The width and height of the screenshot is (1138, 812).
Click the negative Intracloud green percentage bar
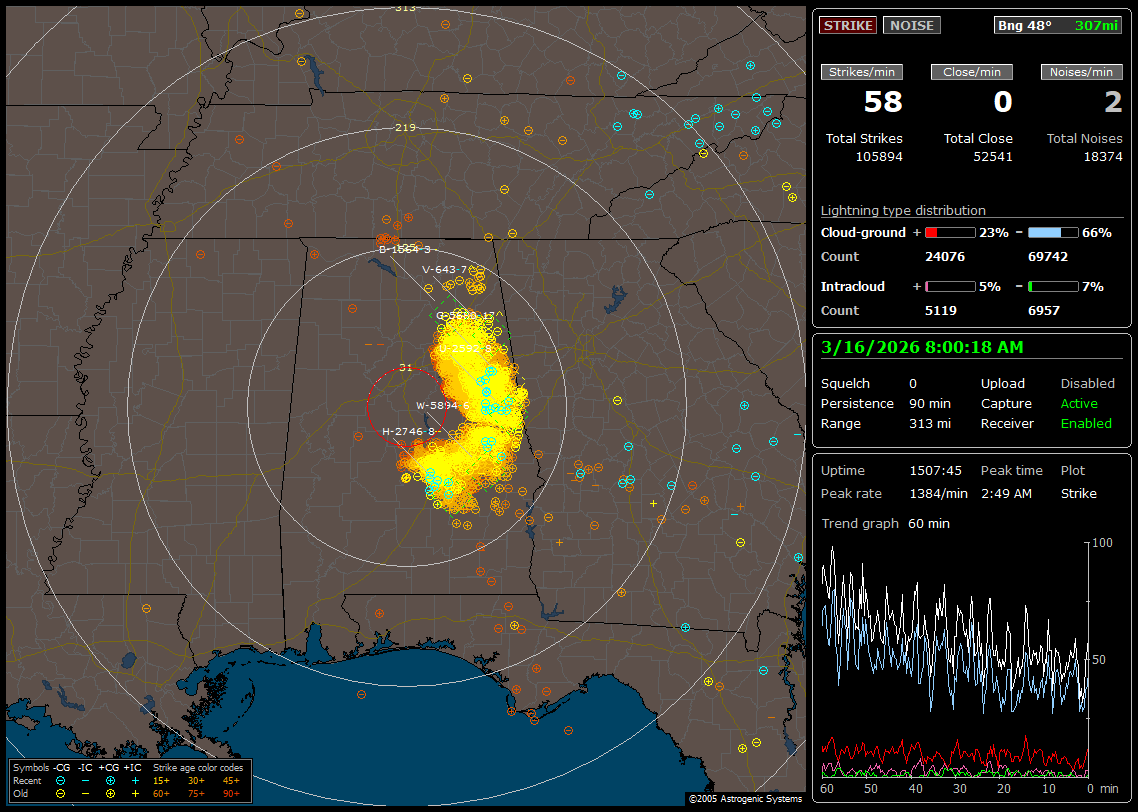[x=1053, y=286]
